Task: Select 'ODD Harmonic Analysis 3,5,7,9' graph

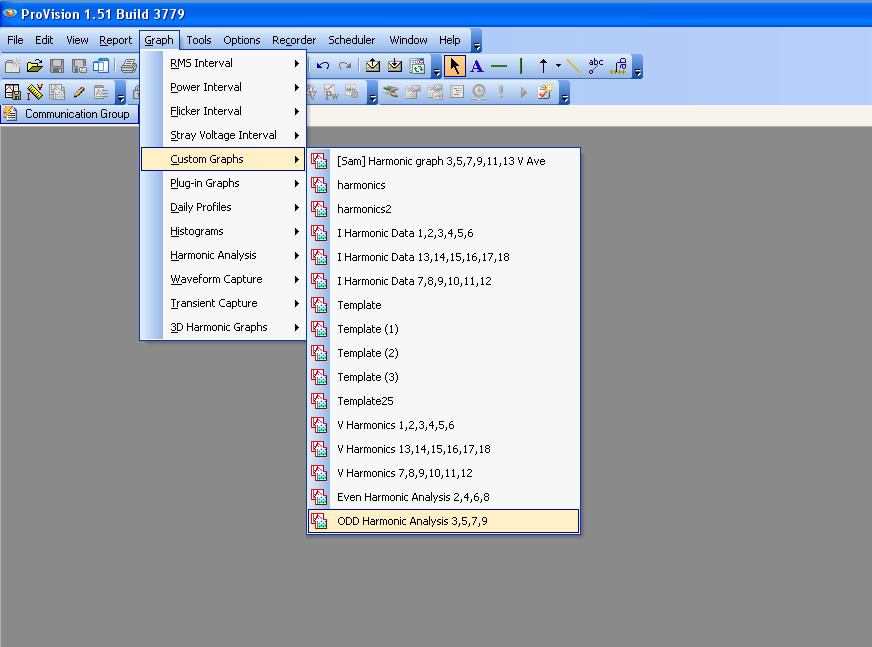Action: click(414, 520)
